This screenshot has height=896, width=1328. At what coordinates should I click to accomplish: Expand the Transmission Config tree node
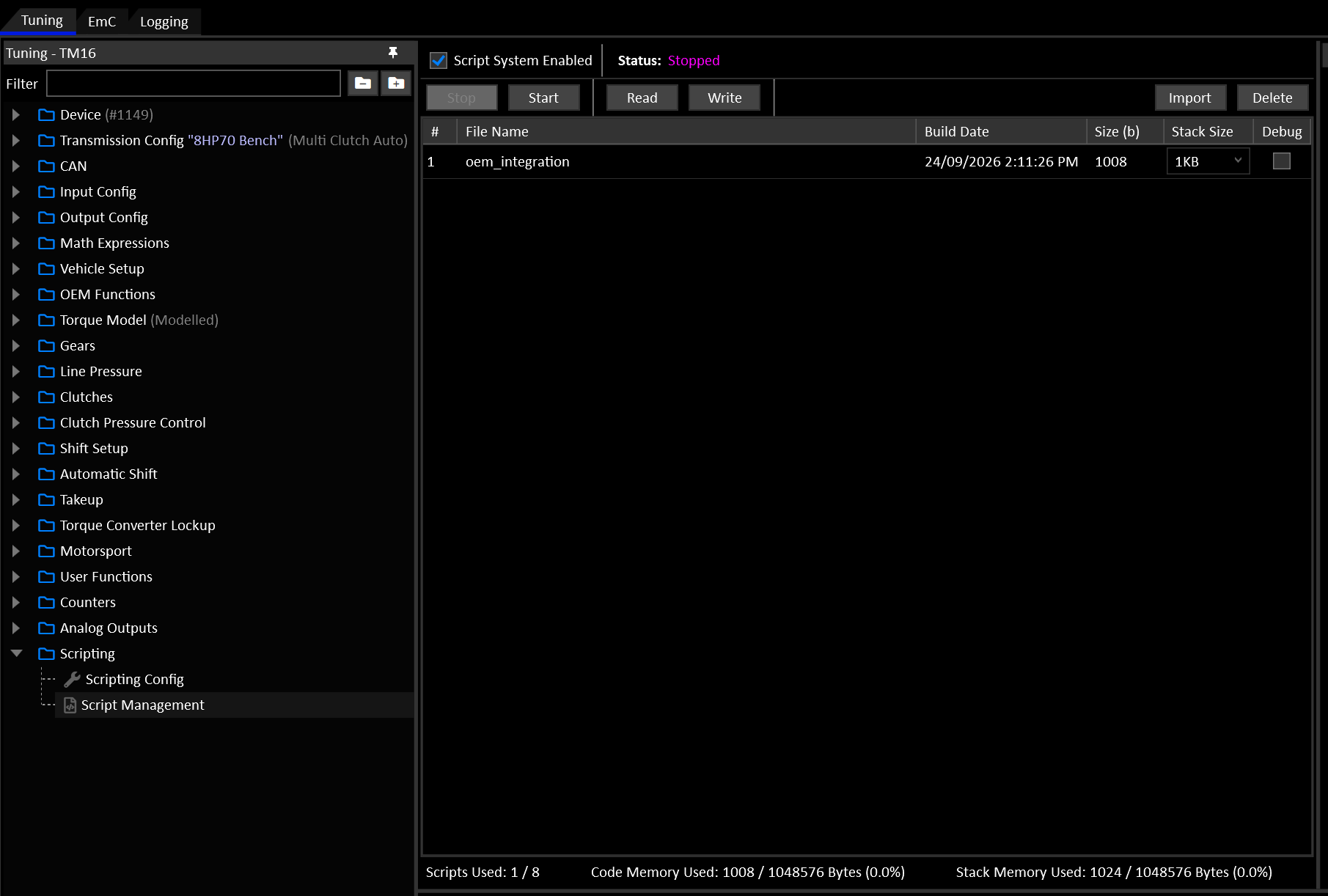(16, 140)
